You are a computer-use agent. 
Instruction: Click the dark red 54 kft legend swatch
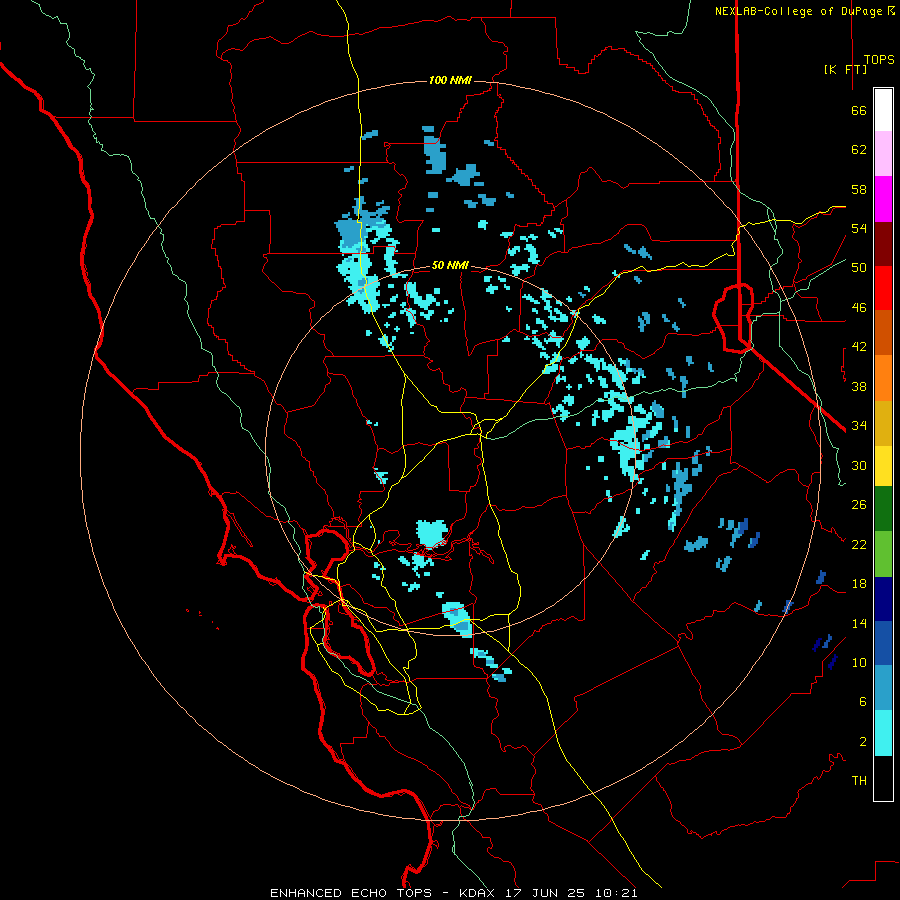883,243
